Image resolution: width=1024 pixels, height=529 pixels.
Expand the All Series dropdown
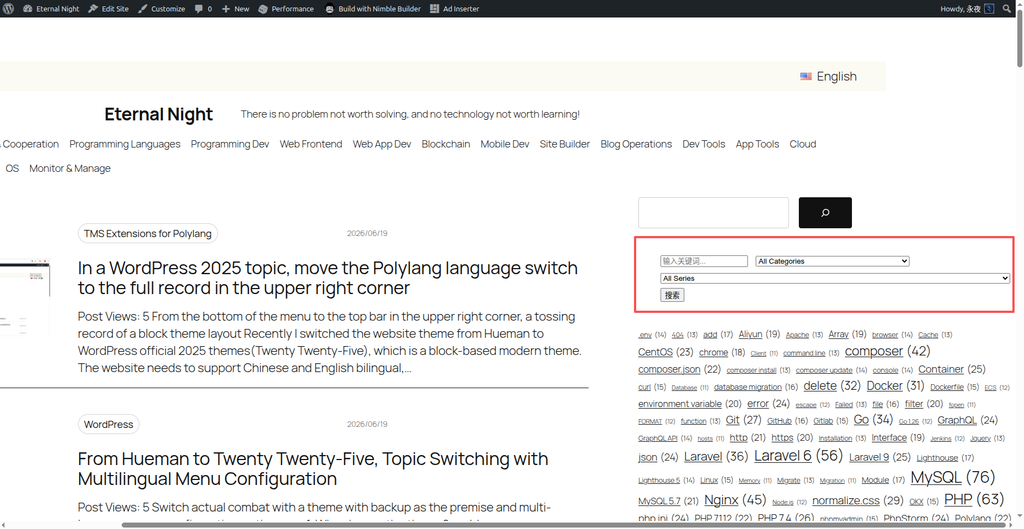point(835,278)
